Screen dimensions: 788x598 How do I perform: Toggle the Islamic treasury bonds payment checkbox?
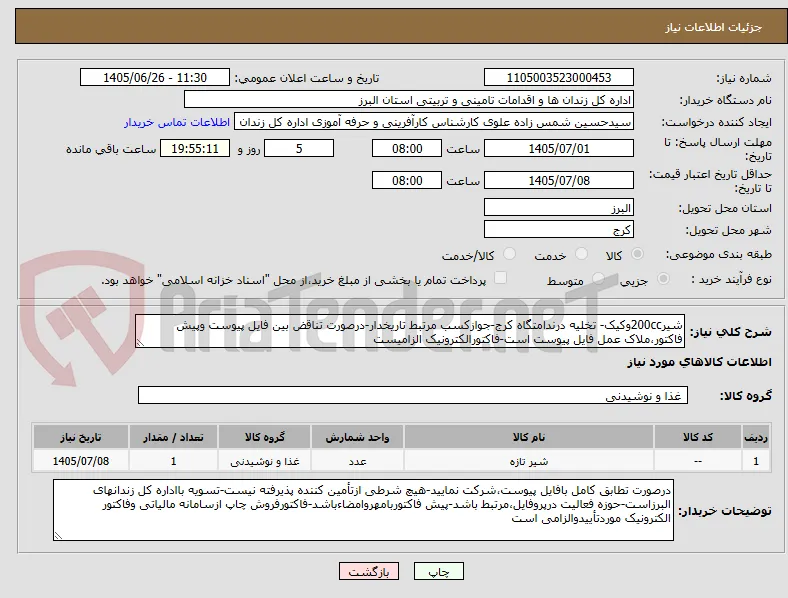click(500, 278)
